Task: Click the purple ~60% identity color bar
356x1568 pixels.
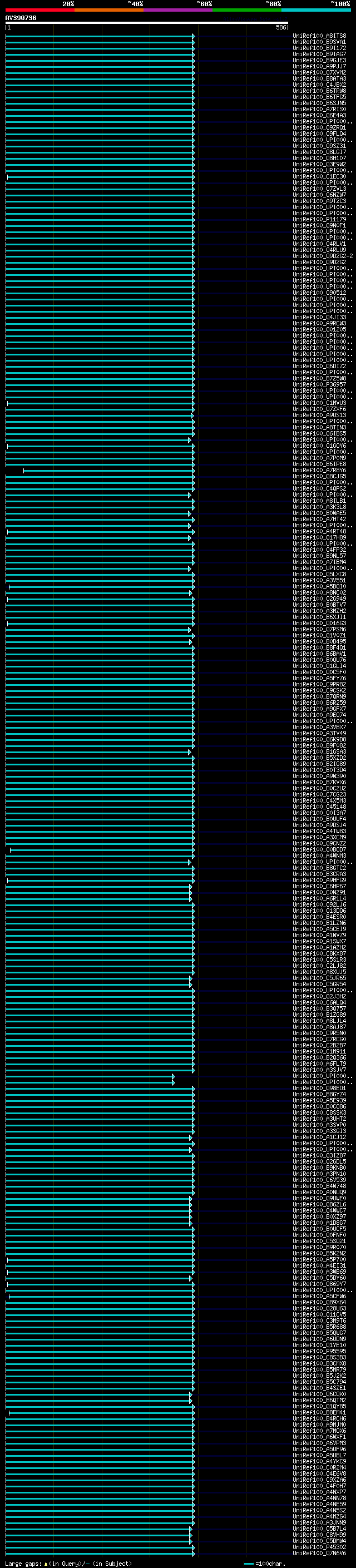Action: click(x=177, y=10)
